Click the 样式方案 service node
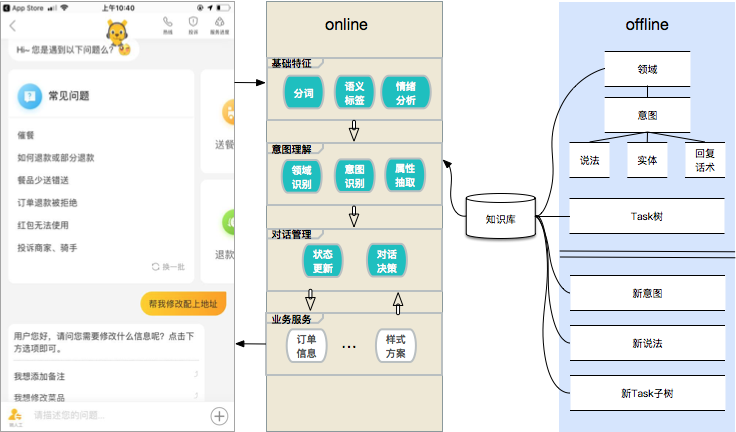736x432 pixels. coord(395,346)
